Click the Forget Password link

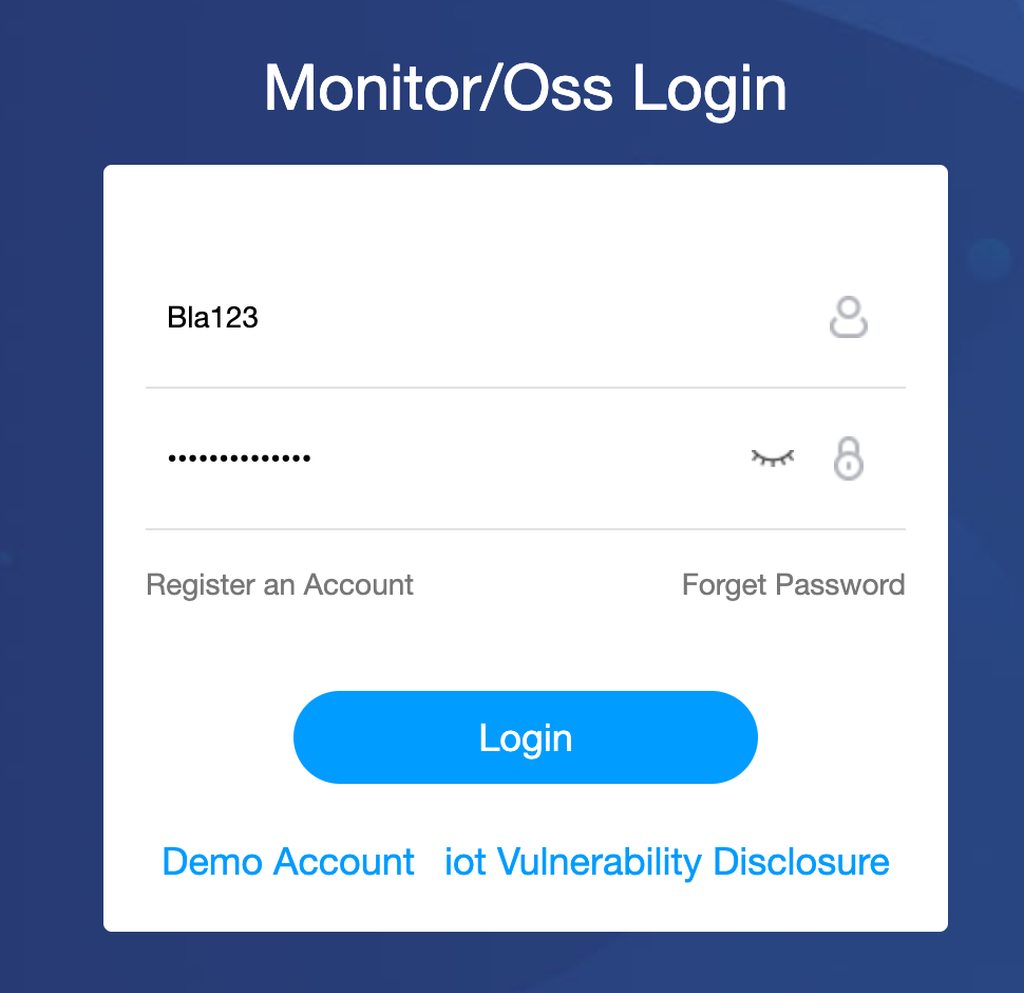(x=793, y=585)
